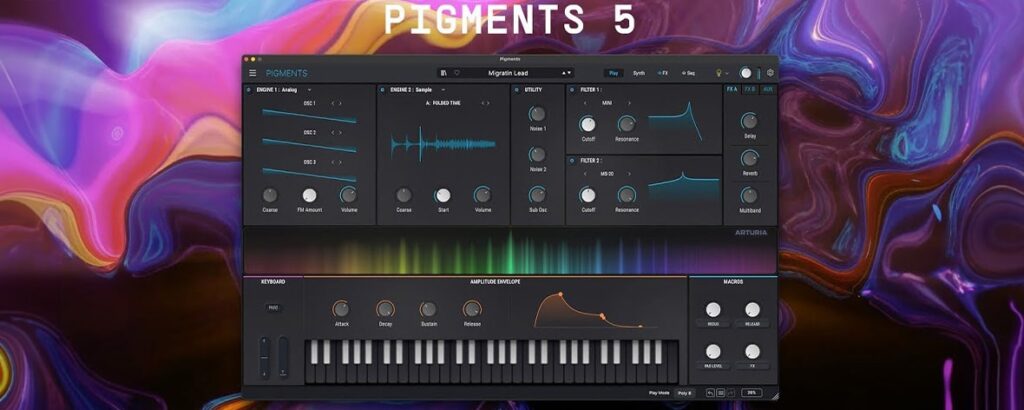Expand the chevron beside the lightbulb
Image resolution: width=1024 pixels, height=410 pixels.
[728, 74]
